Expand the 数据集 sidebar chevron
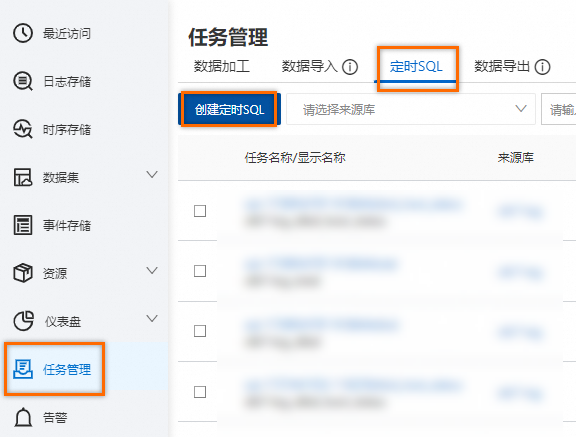 152,174
